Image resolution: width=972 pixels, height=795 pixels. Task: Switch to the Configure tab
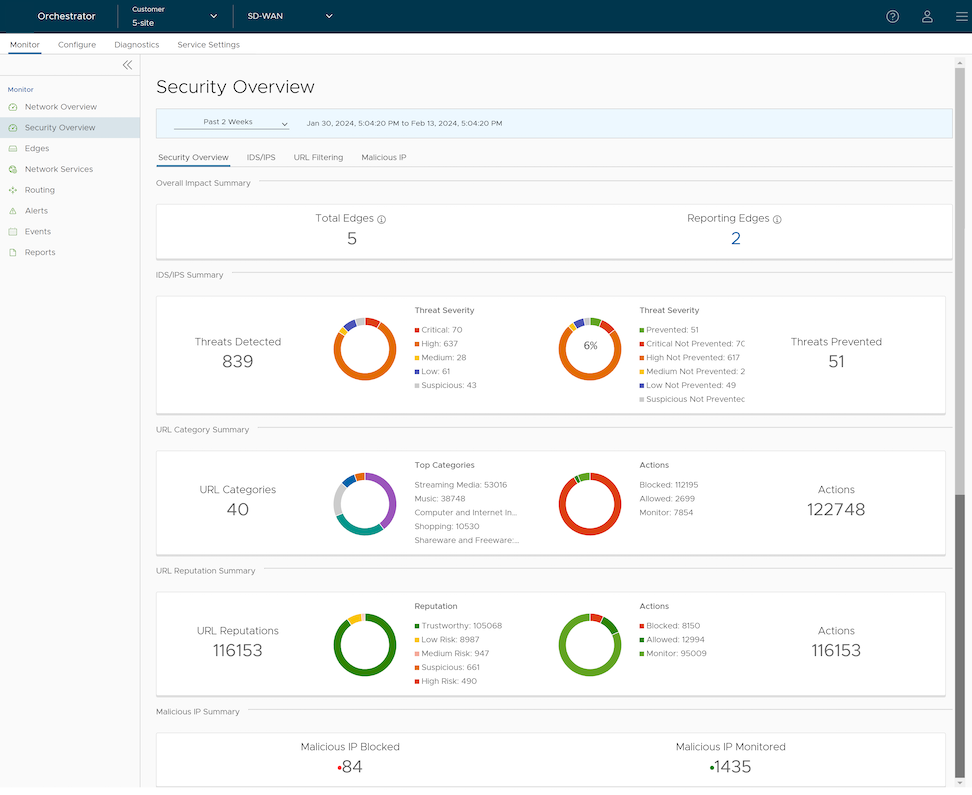click(x=77, y=45)
